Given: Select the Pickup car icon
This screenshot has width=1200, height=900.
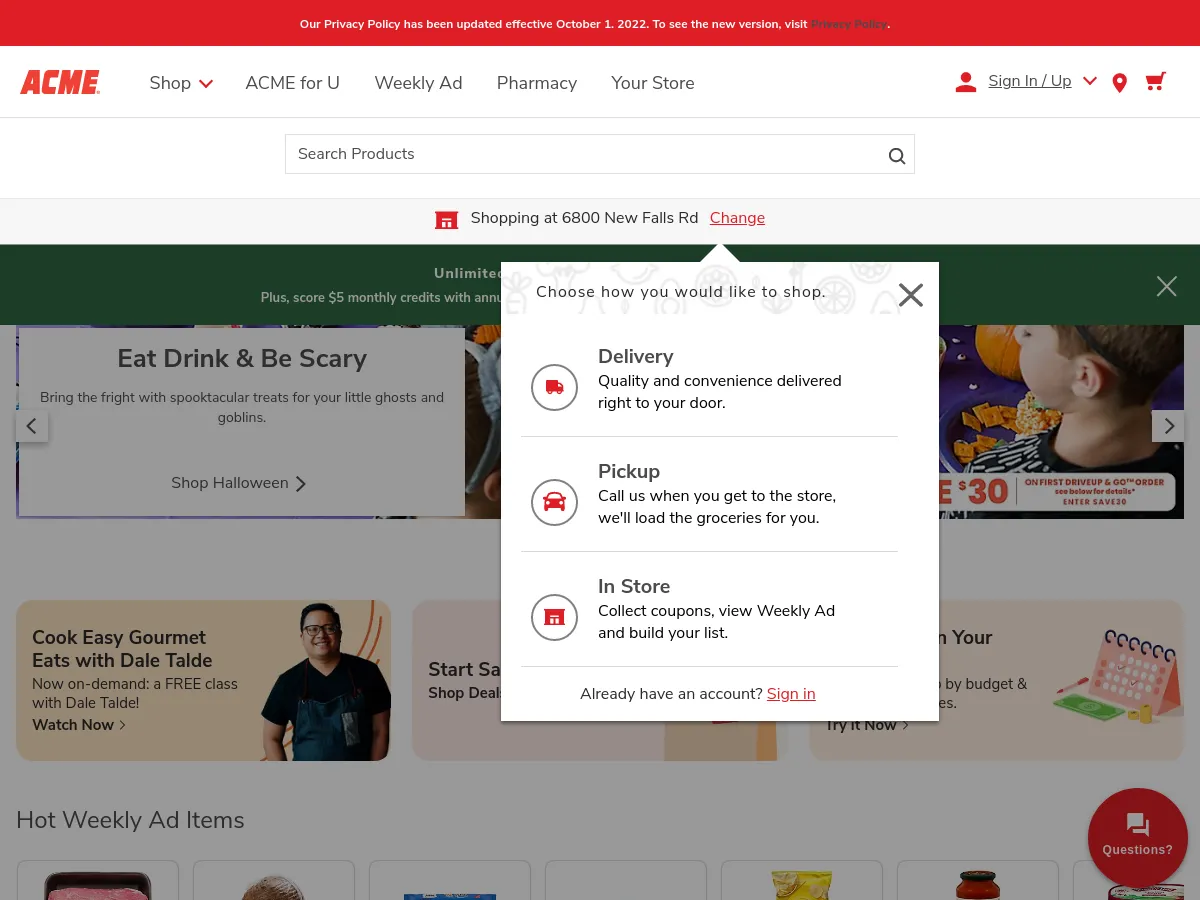Looking at the screenshot, I should pyautogui.click(x=554, y=502).
